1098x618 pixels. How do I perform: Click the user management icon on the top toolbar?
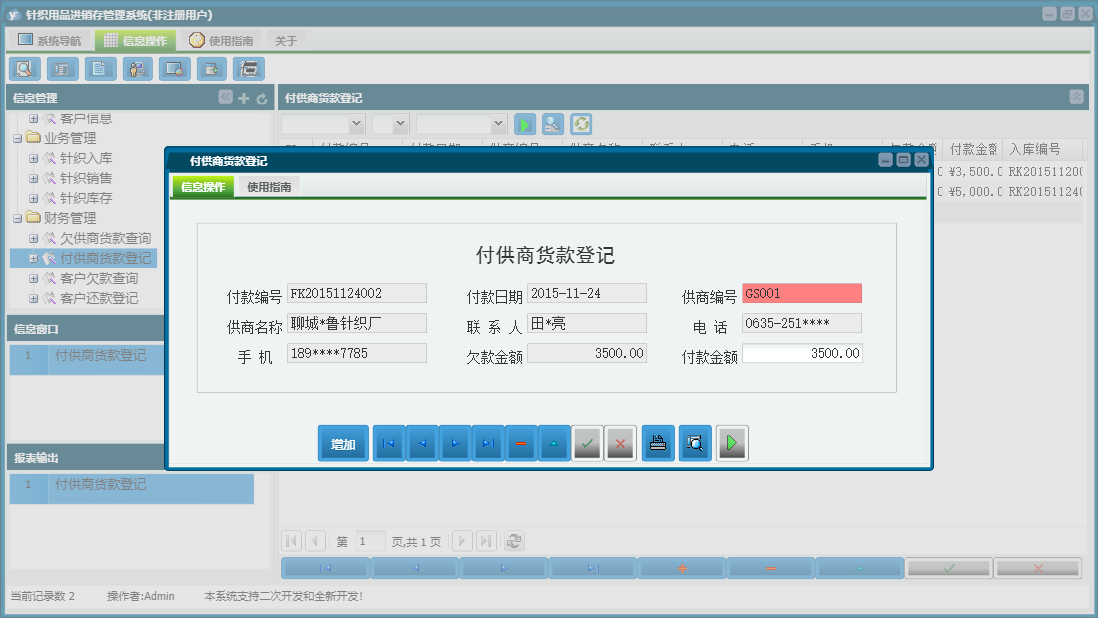(x=137, y=68)
